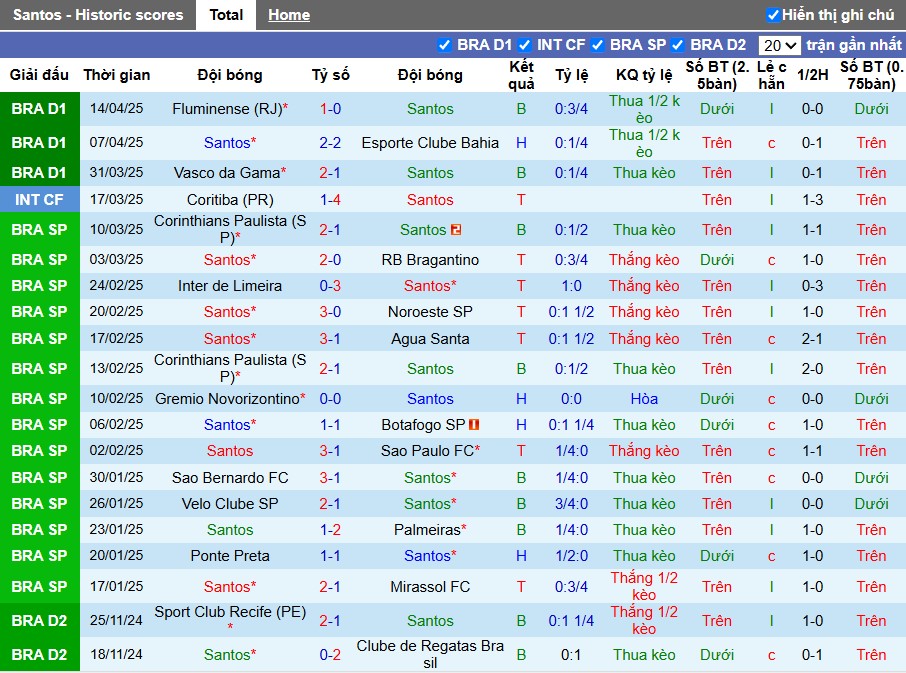The image size is (906, 673).
Task: Click the Noroeste SP team name
Action: tap(430, 312)
